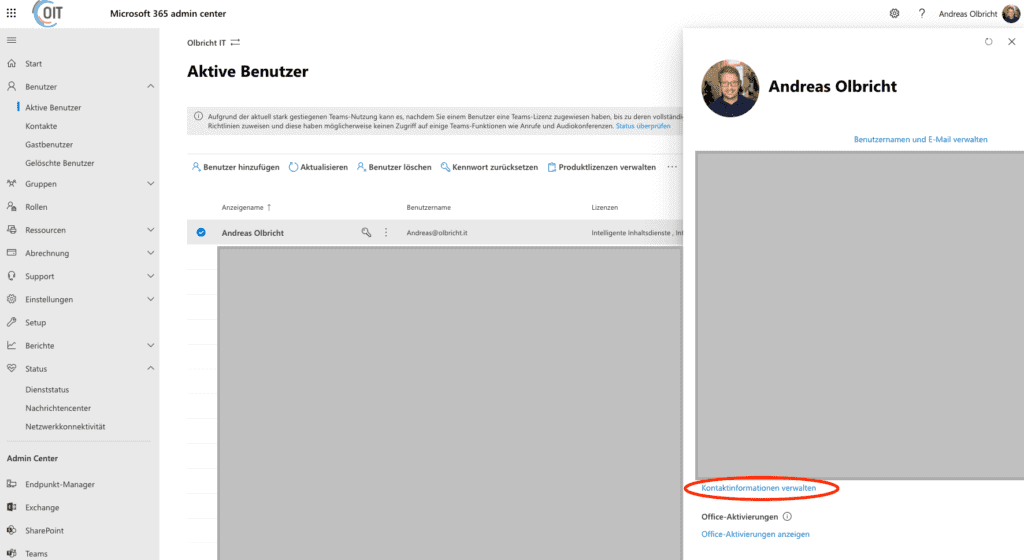
Task: Click the banner info circle icon
Action: click(x=199, y=116)
